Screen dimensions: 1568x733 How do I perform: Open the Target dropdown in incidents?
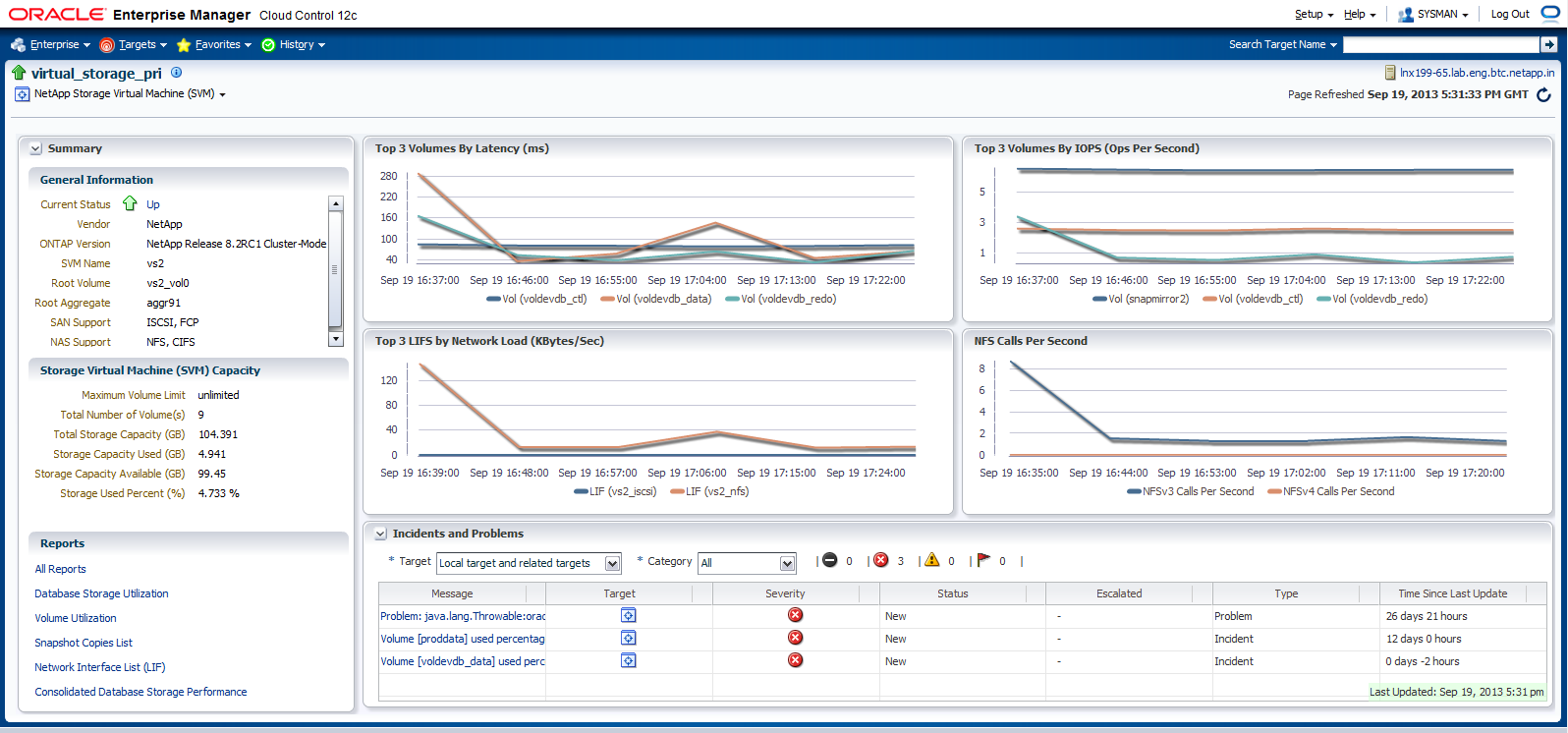click(x=613, y=563)
